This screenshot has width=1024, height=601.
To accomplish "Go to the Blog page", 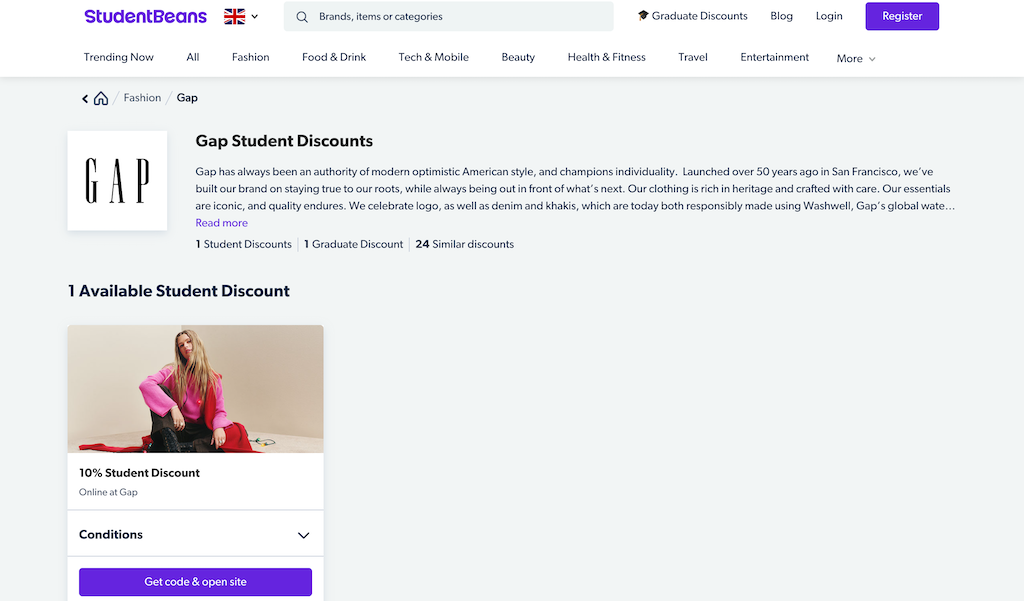I will 781,16.
